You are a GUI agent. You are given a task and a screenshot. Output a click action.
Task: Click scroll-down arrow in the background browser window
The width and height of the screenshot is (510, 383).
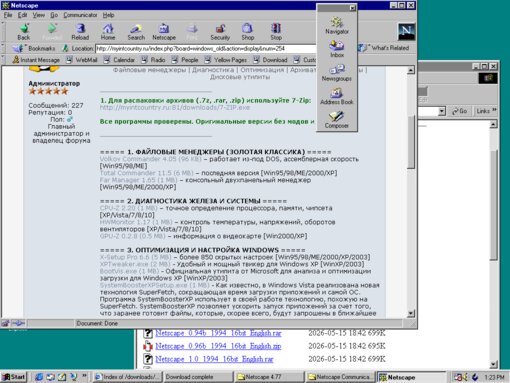[494, 364]
